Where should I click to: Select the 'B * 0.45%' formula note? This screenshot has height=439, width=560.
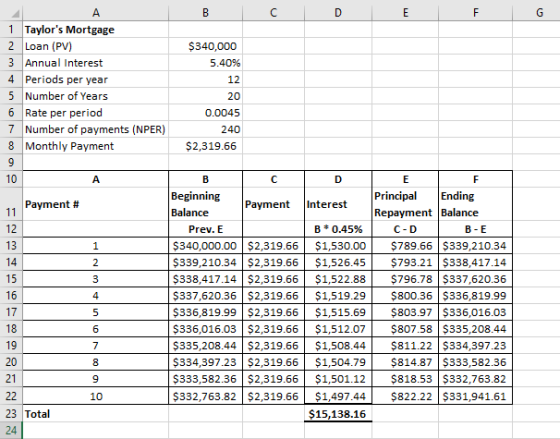tap(338, 229)
